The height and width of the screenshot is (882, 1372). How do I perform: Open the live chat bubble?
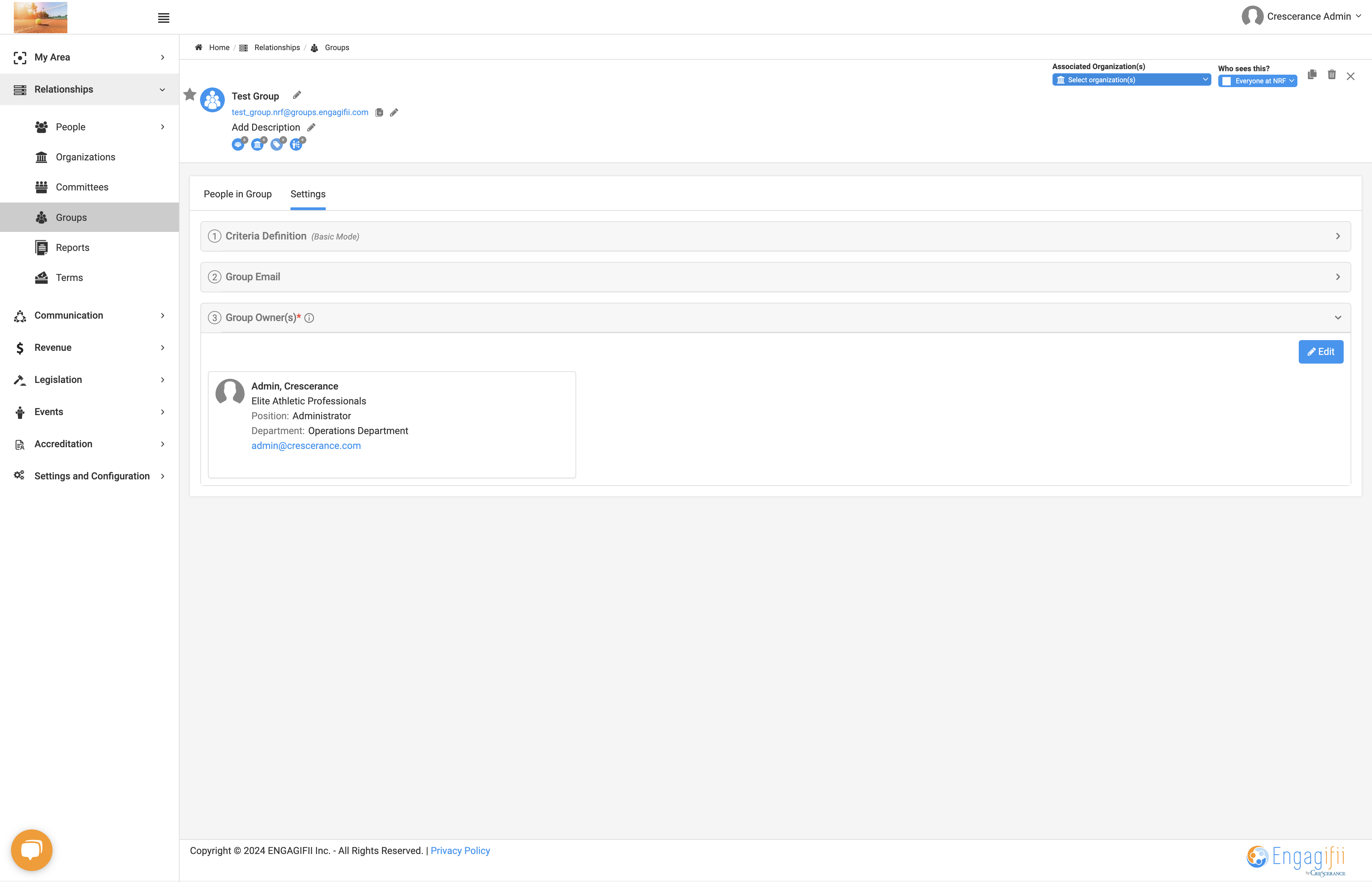pos(31,850)
